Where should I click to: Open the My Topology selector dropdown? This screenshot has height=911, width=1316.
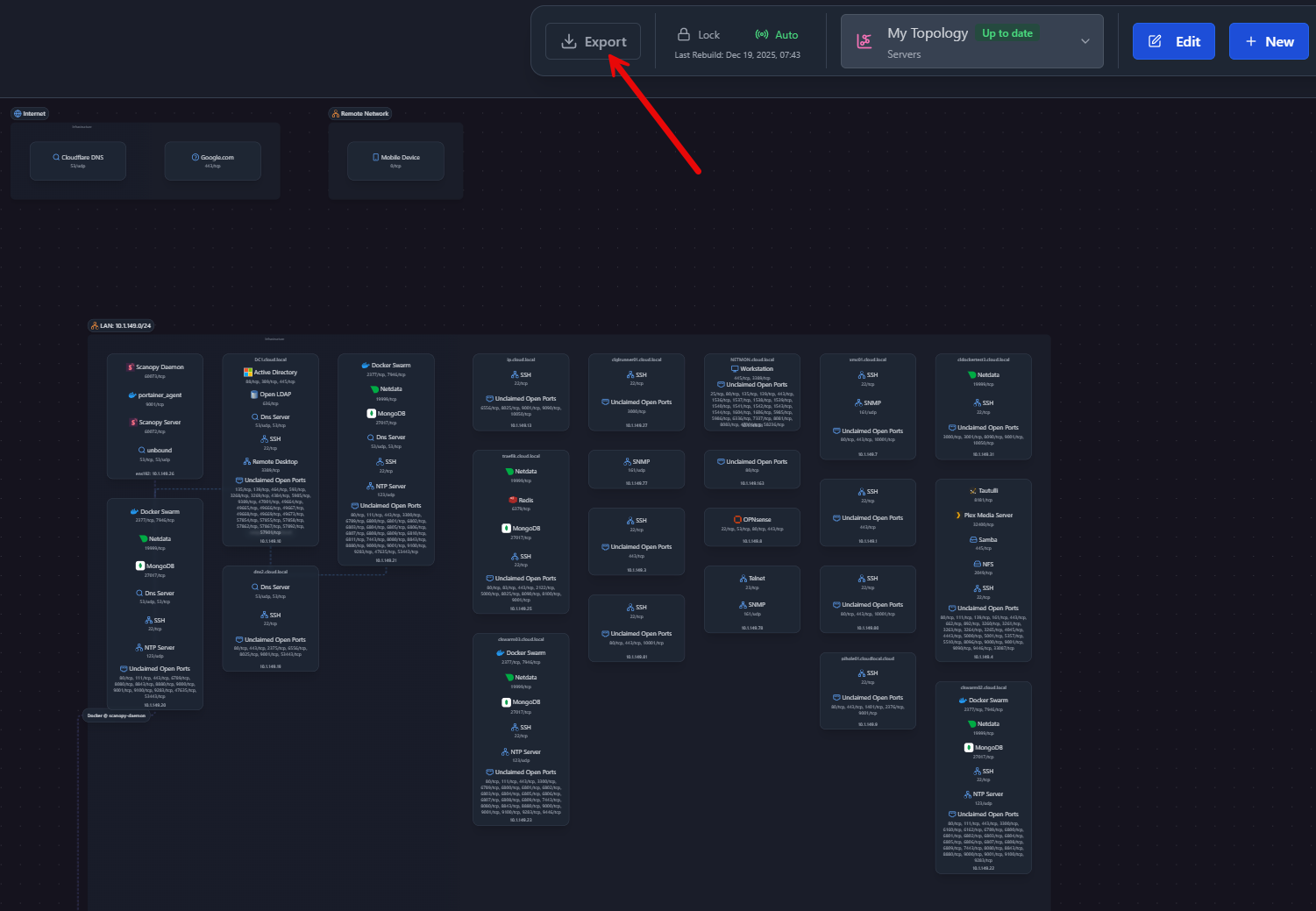(x=971, y=41)
